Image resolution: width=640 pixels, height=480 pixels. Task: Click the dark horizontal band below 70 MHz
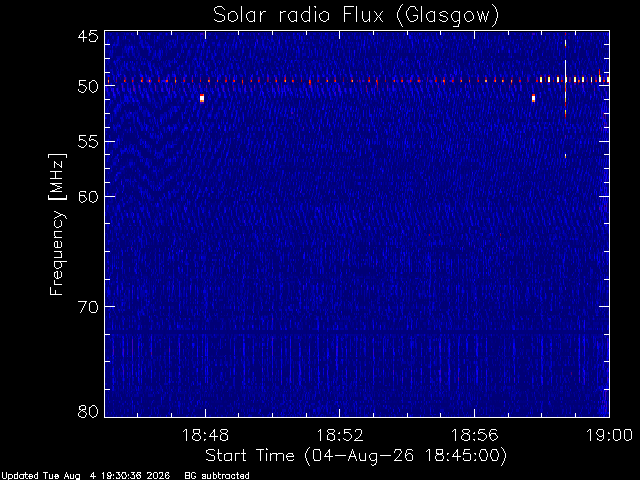pyautogui.click(x=357, y=334)
